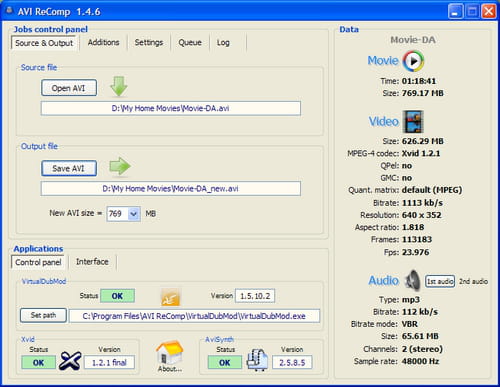500x387 pixels.
Task: Click the resolution value 640 x 352
Action: [422, 215]
